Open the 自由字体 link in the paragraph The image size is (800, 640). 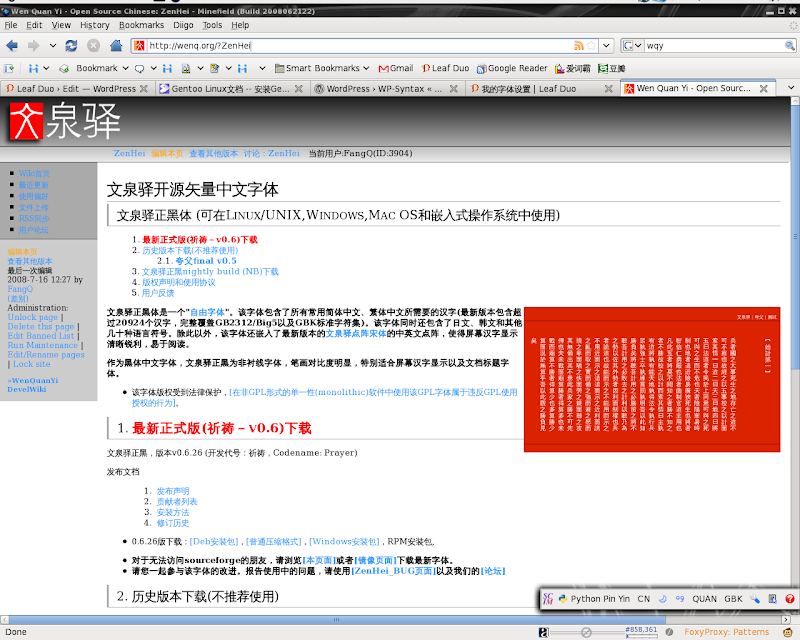[x=207, y=312]
